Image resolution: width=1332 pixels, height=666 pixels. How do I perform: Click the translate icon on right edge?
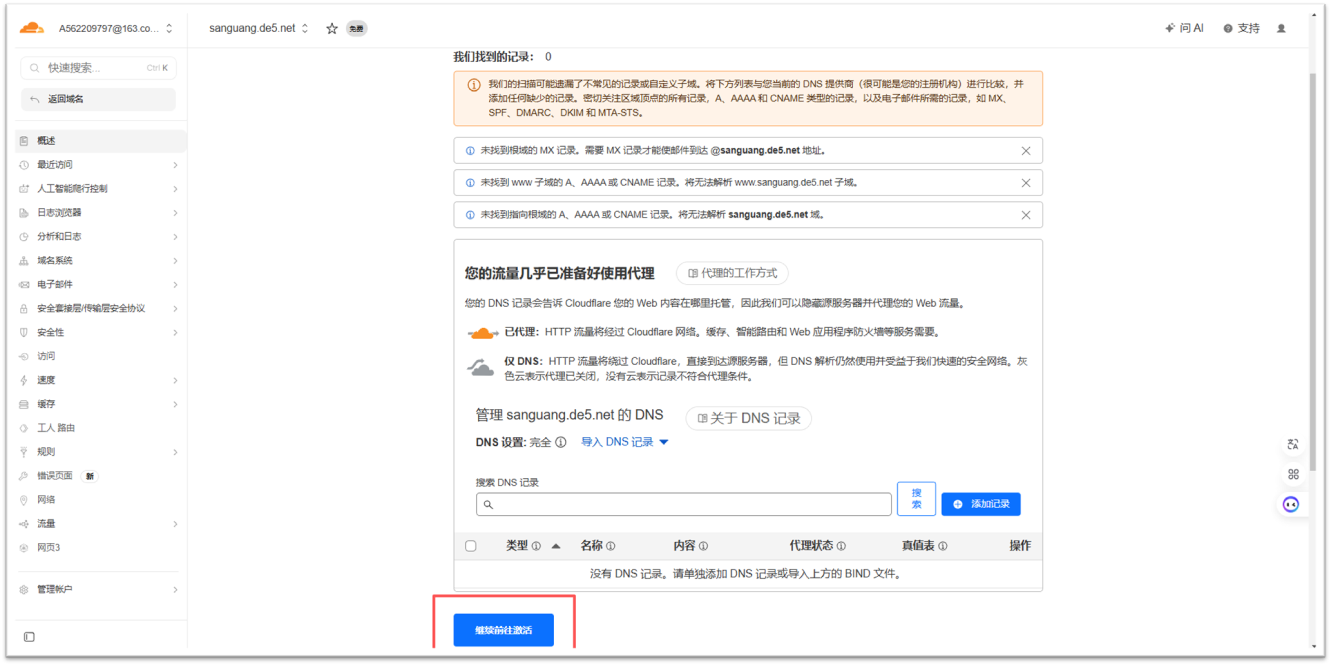[1292, 444]
